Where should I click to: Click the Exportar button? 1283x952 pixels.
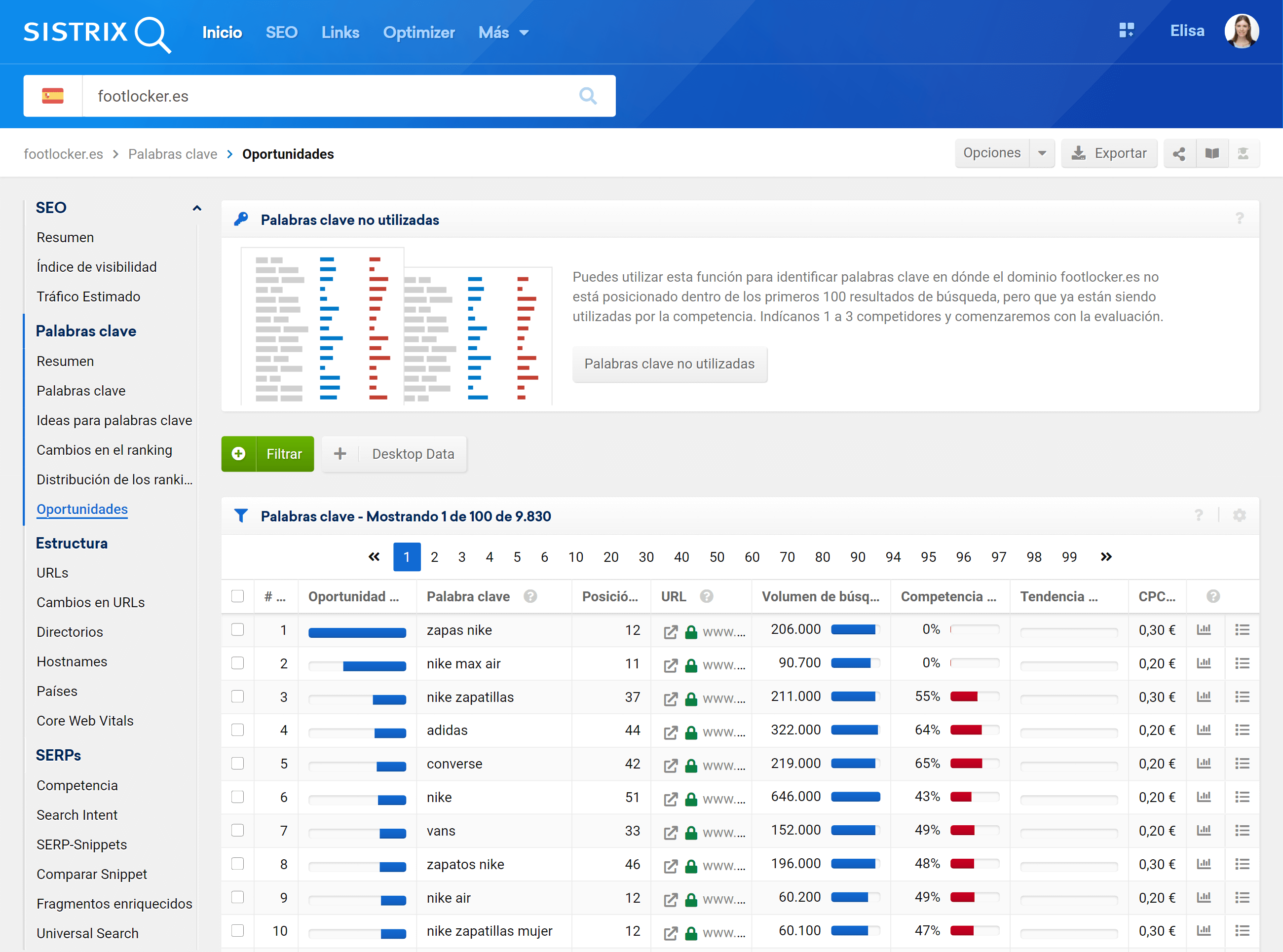tap(1109, 153)
